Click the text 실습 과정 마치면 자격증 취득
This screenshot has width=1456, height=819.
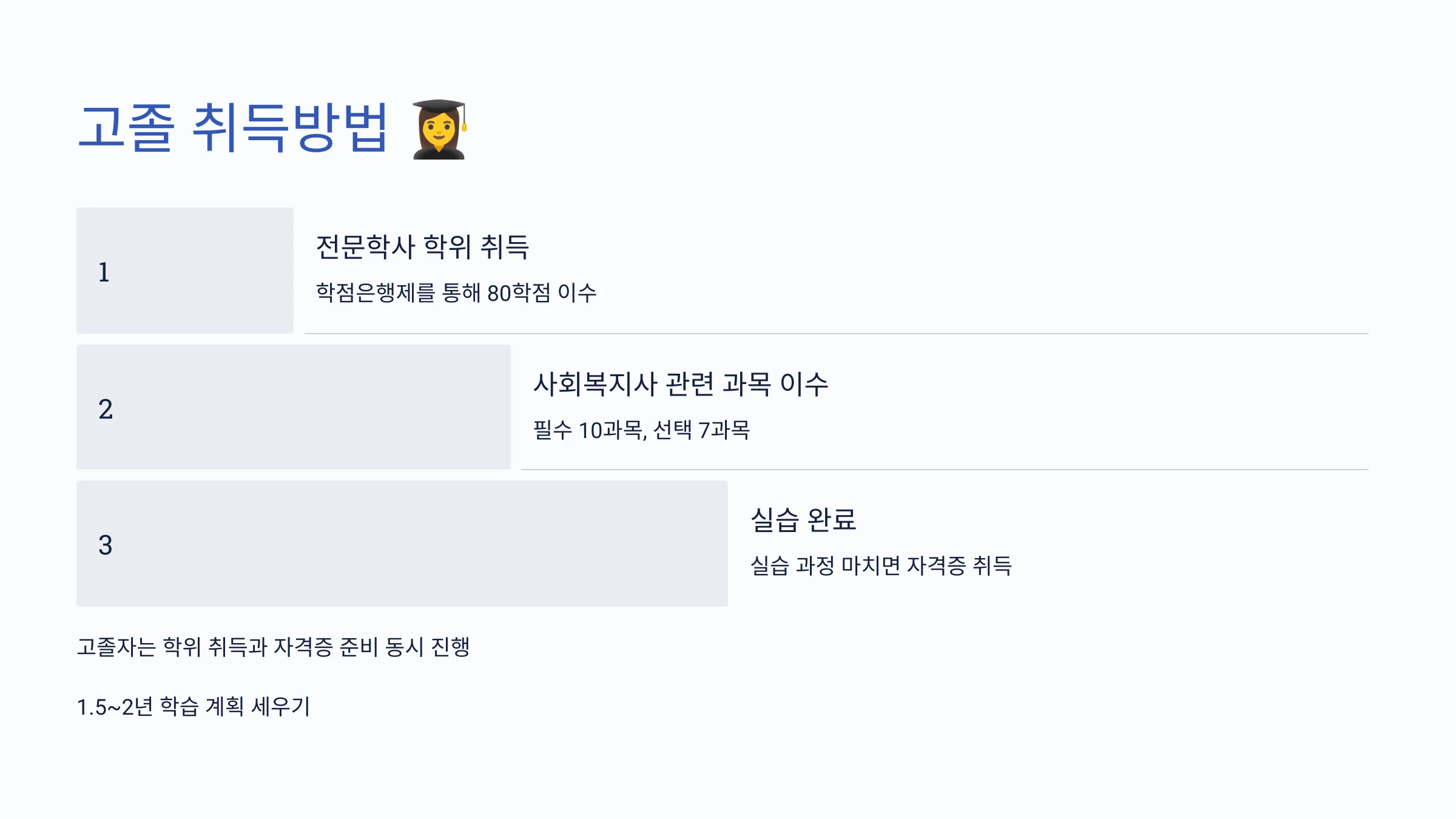[x=881, y=566]
